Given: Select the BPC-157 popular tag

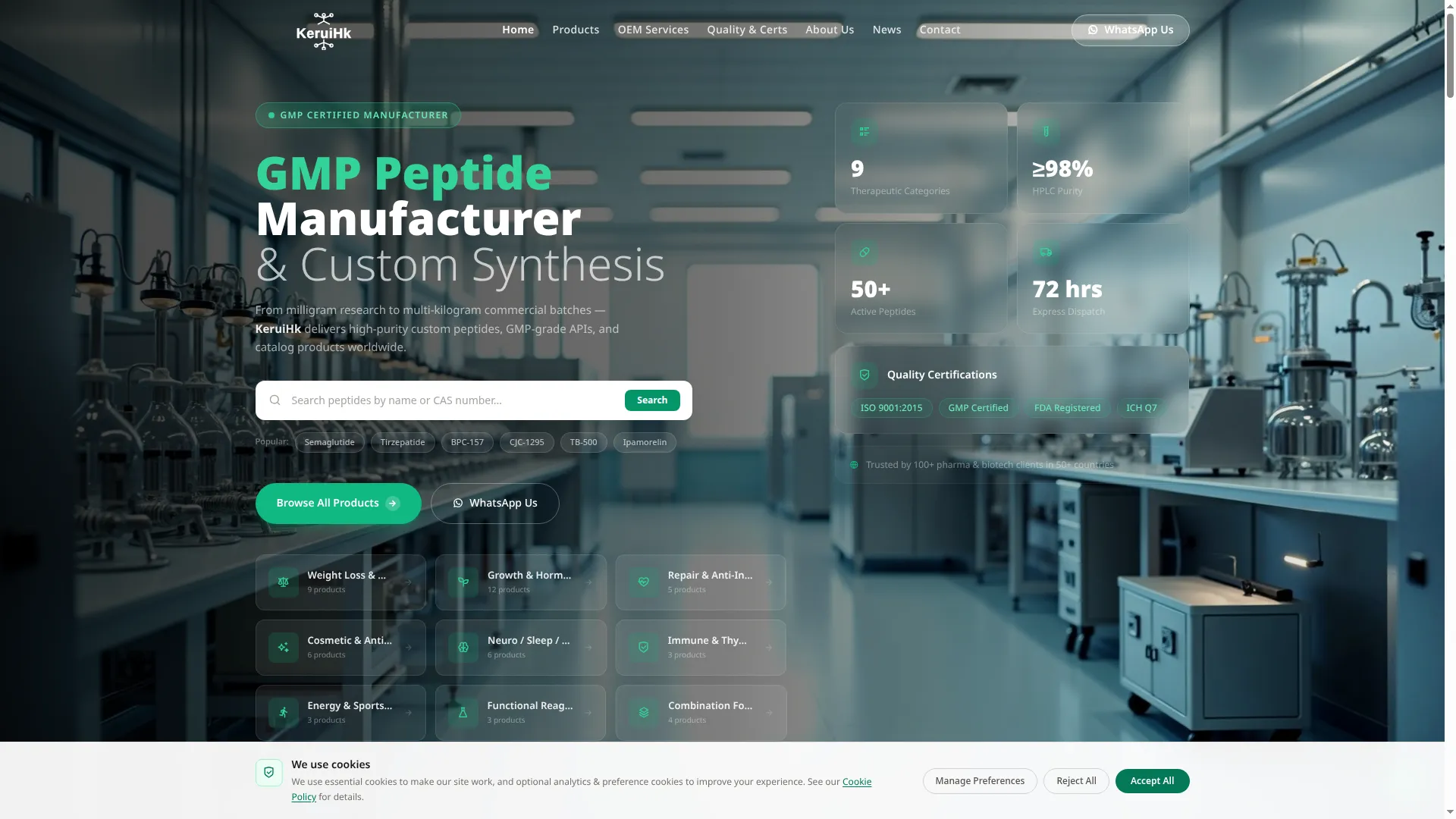Looking at the screenshot, I should click(x=467, y=443).
